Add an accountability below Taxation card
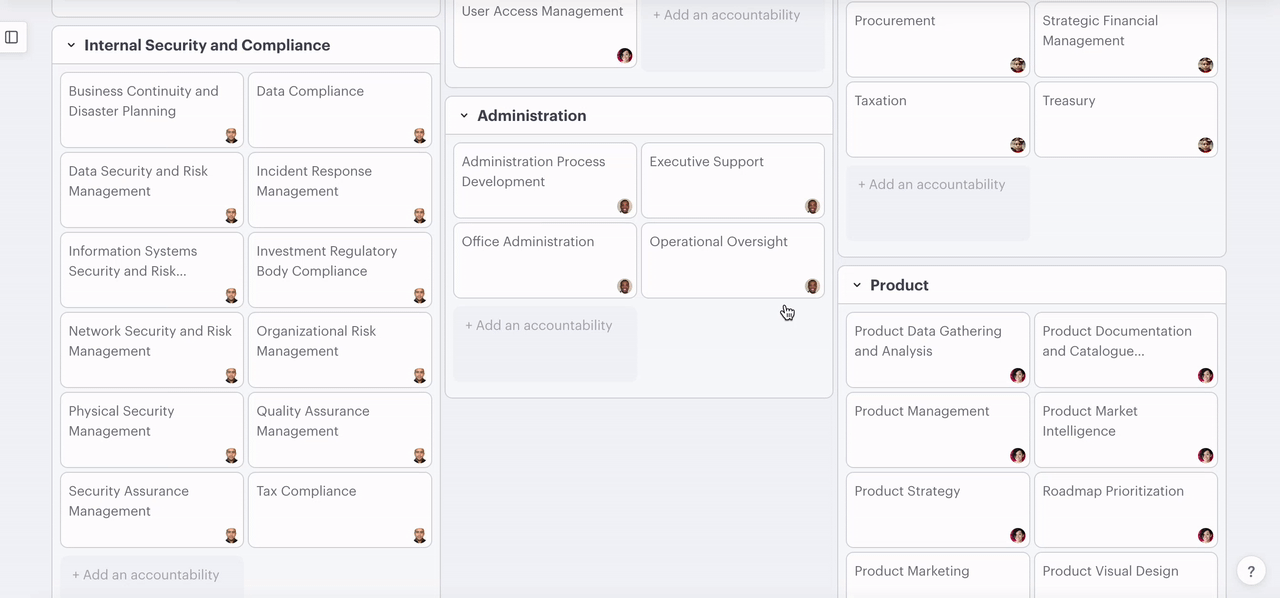This screenshot has width=1280, height=598. click(931, 185)
